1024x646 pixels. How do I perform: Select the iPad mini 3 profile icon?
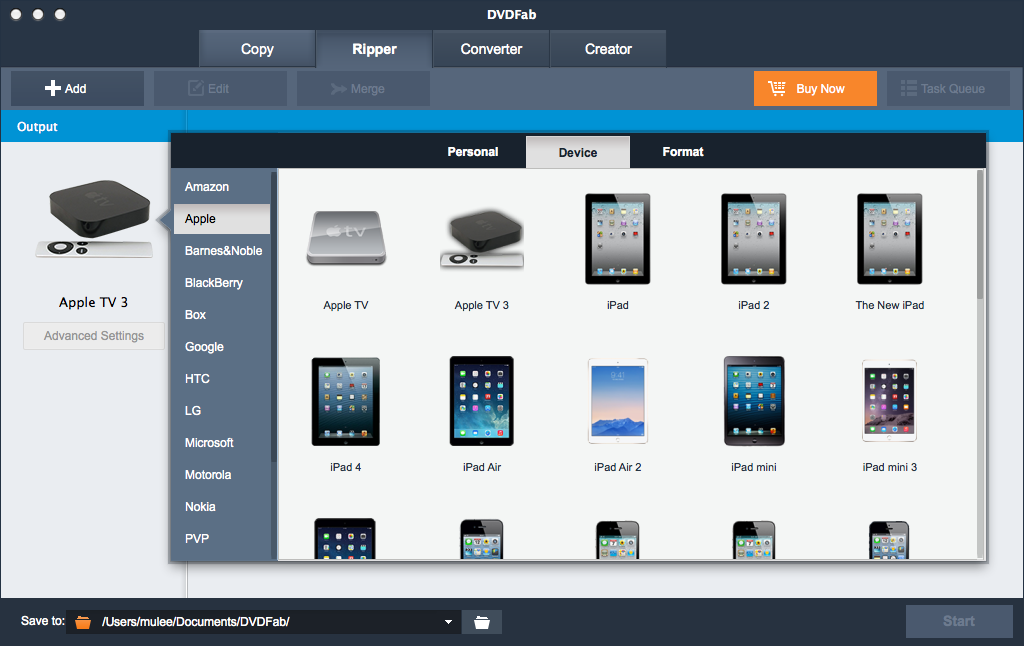click(889, 400)
